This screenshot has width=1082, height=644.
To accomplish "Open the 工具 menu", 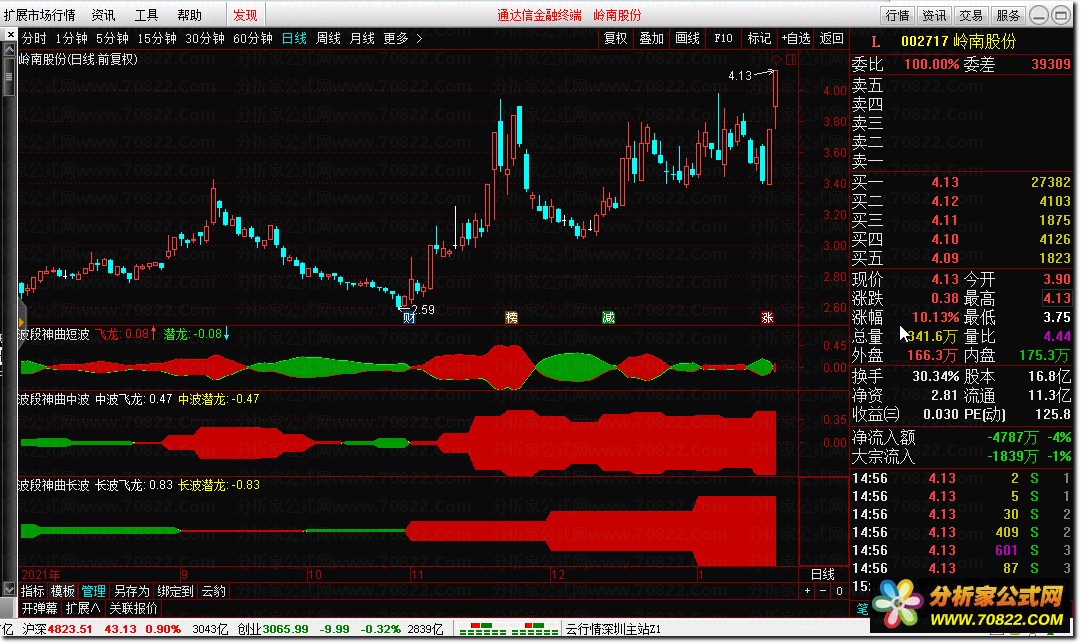I will pos(146,15).
